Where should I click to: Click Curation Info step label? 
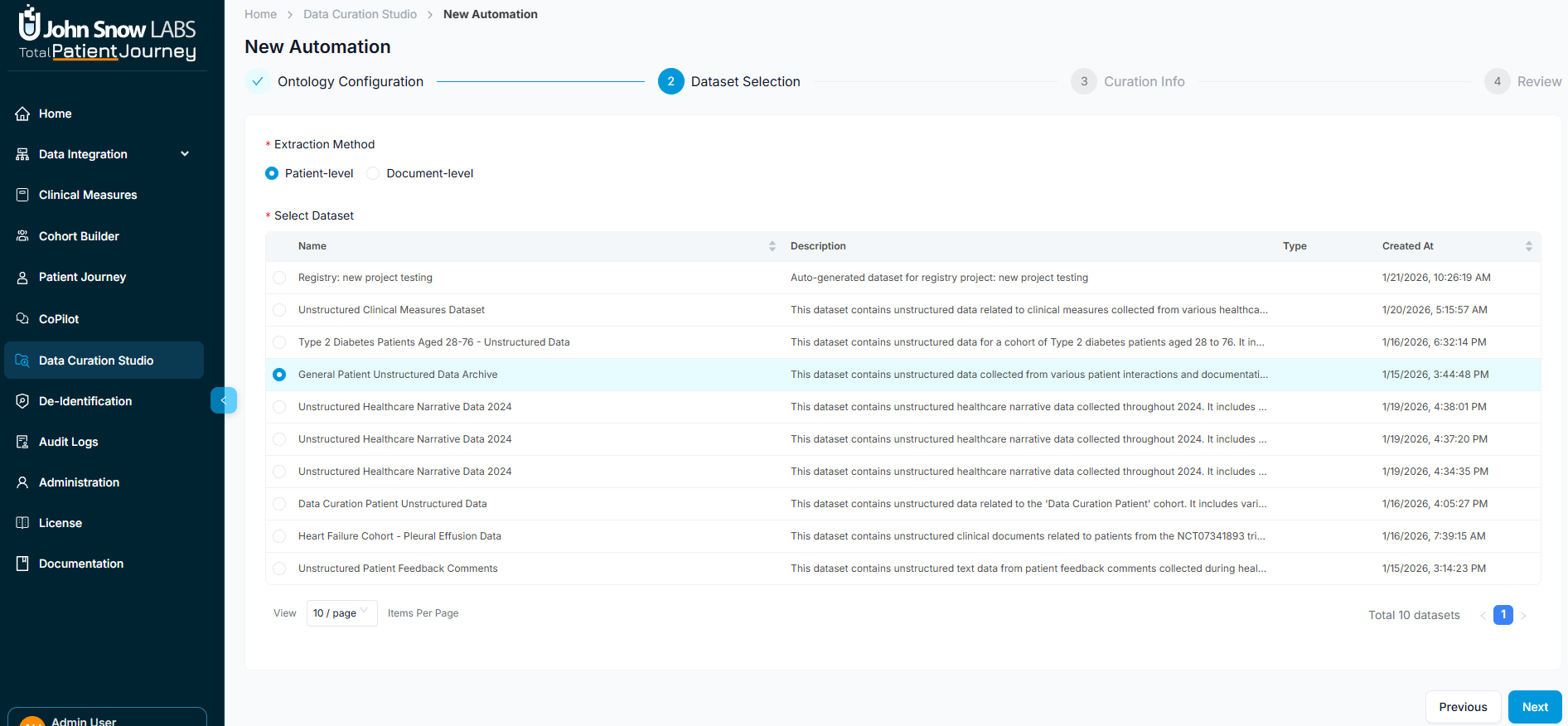point(1144,81)
